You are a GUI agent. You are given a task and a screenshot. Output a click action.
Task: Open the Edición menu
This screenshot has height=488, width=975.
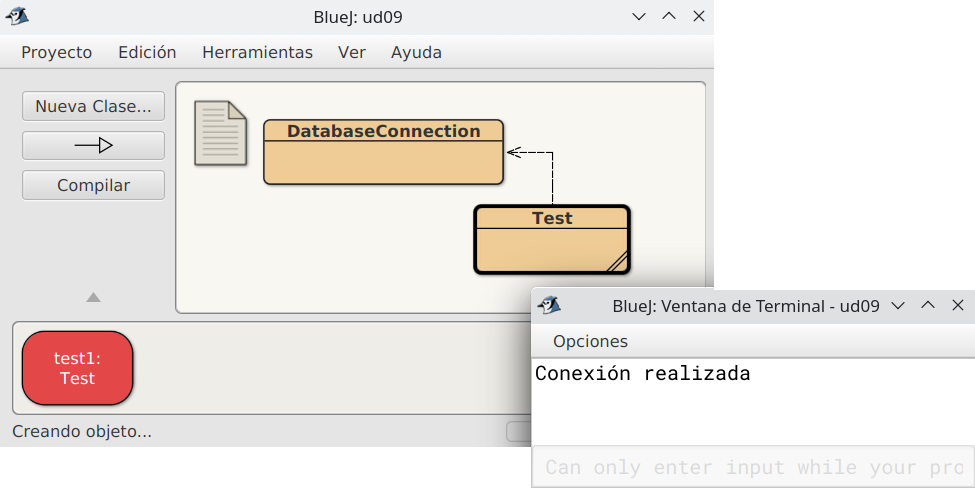point(147,52)
